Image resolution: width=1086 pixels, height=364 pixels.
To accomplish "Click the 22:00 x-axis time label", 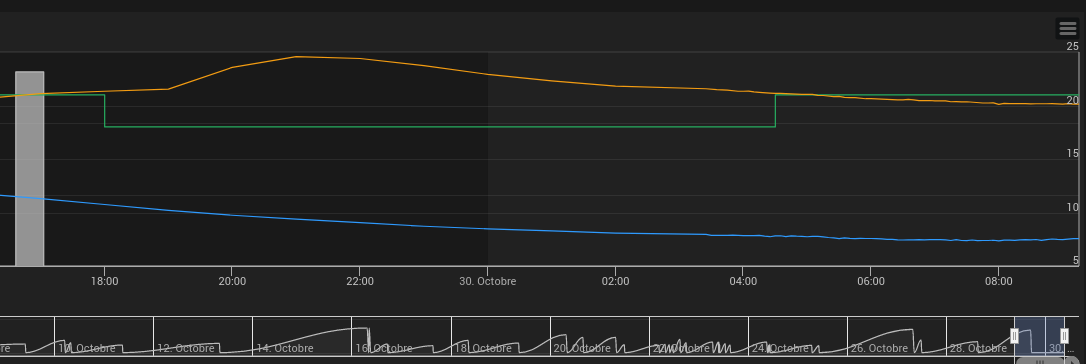I will click(x=359, y=282).
